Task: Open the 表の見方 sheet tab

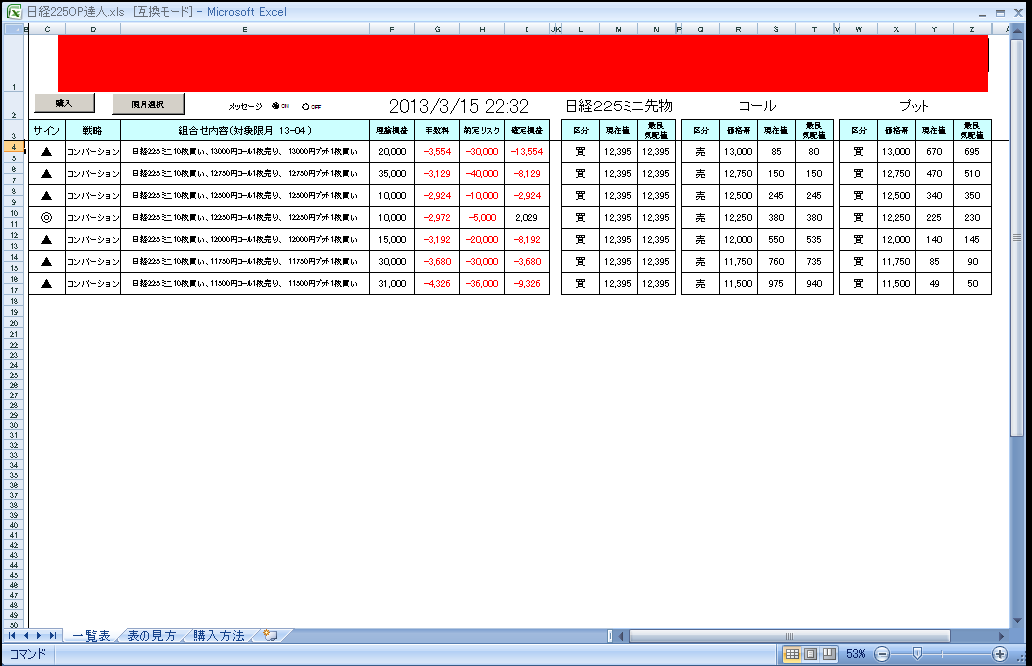Action: [x=151, y=636]
